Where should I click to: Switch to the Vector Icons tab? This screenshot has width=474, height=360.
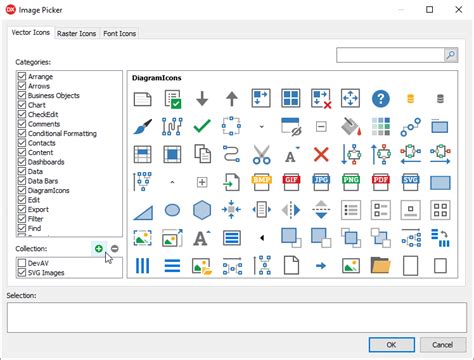(x=30, y=33)
